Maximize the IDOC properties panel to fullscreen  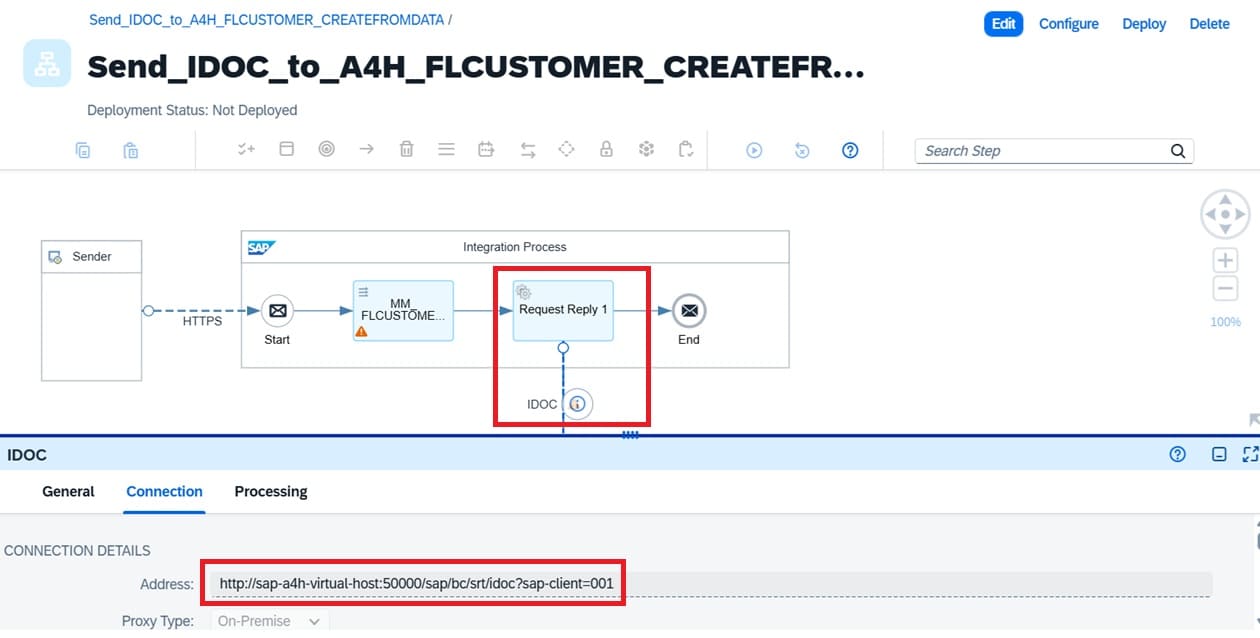[1249, 455]
